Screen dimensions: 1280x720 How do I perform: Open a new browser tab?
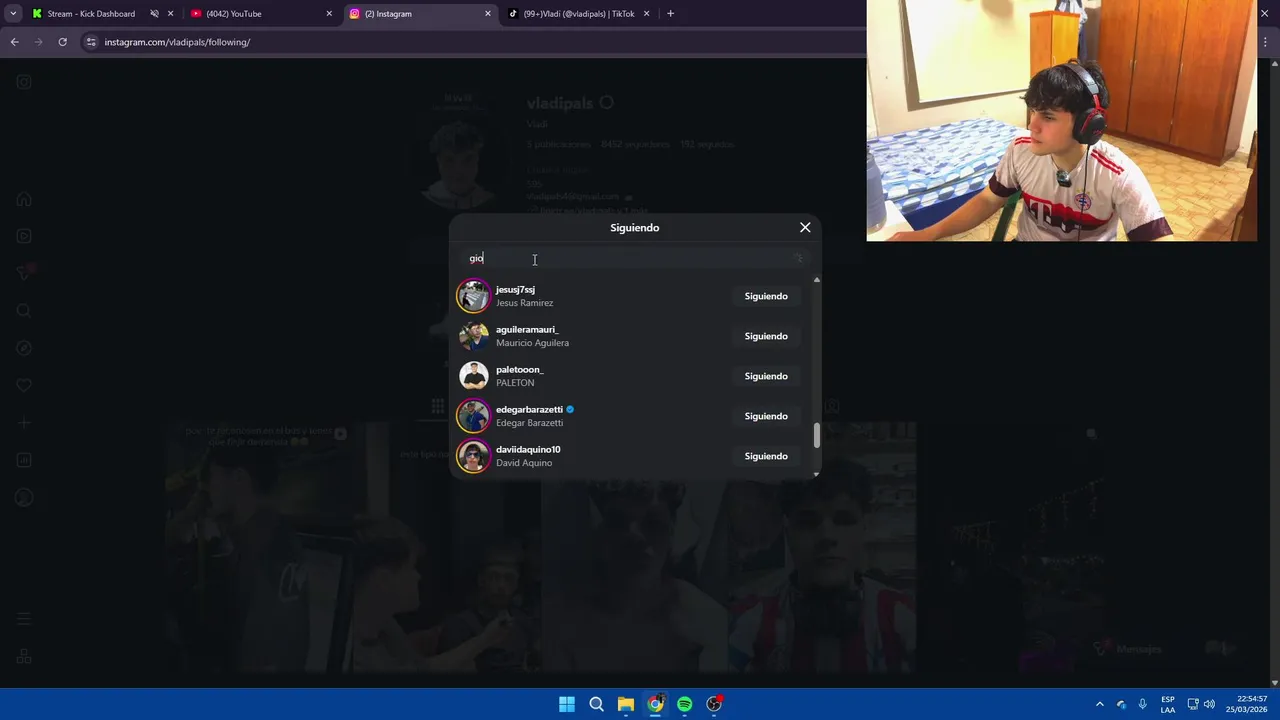670,14
